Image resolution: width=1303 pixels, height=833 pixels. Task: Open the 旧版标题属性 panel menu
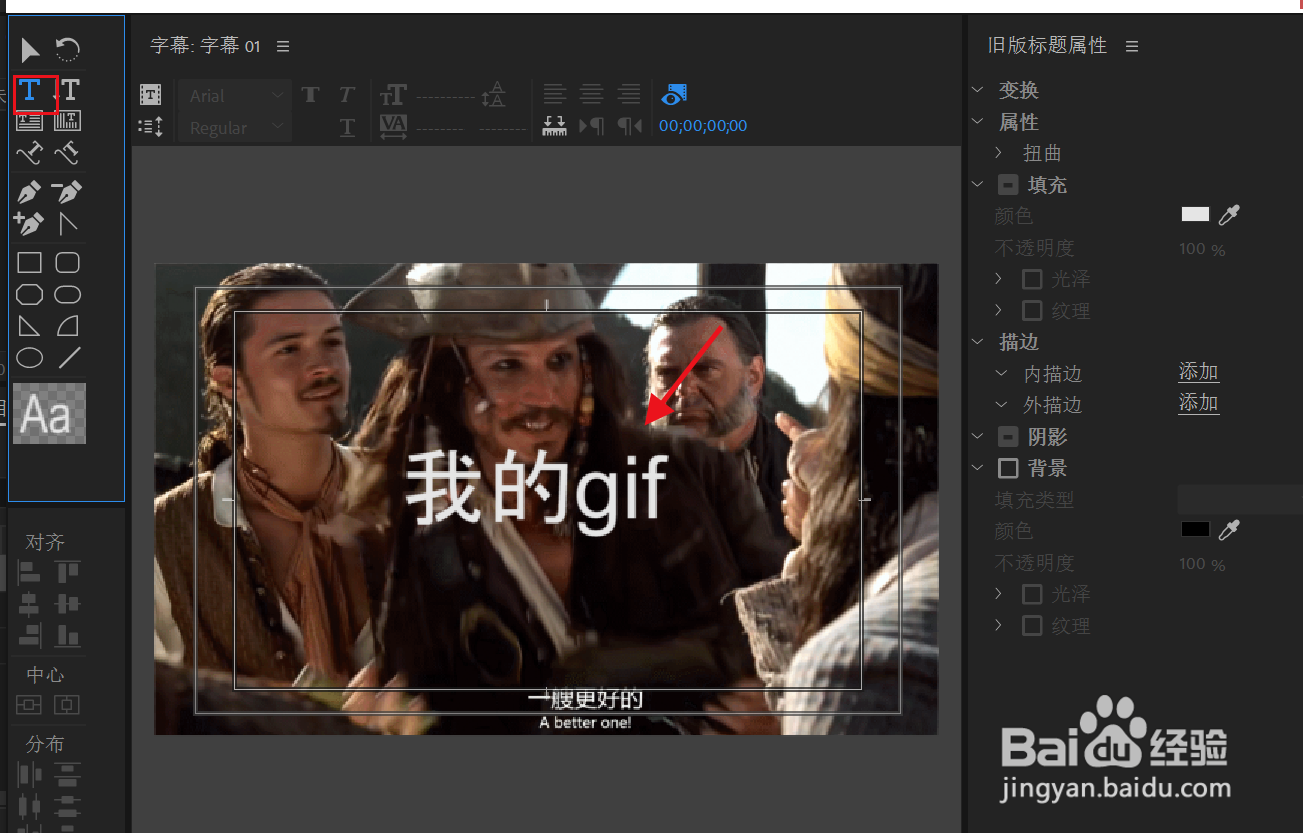click(x=1132, y=46)
